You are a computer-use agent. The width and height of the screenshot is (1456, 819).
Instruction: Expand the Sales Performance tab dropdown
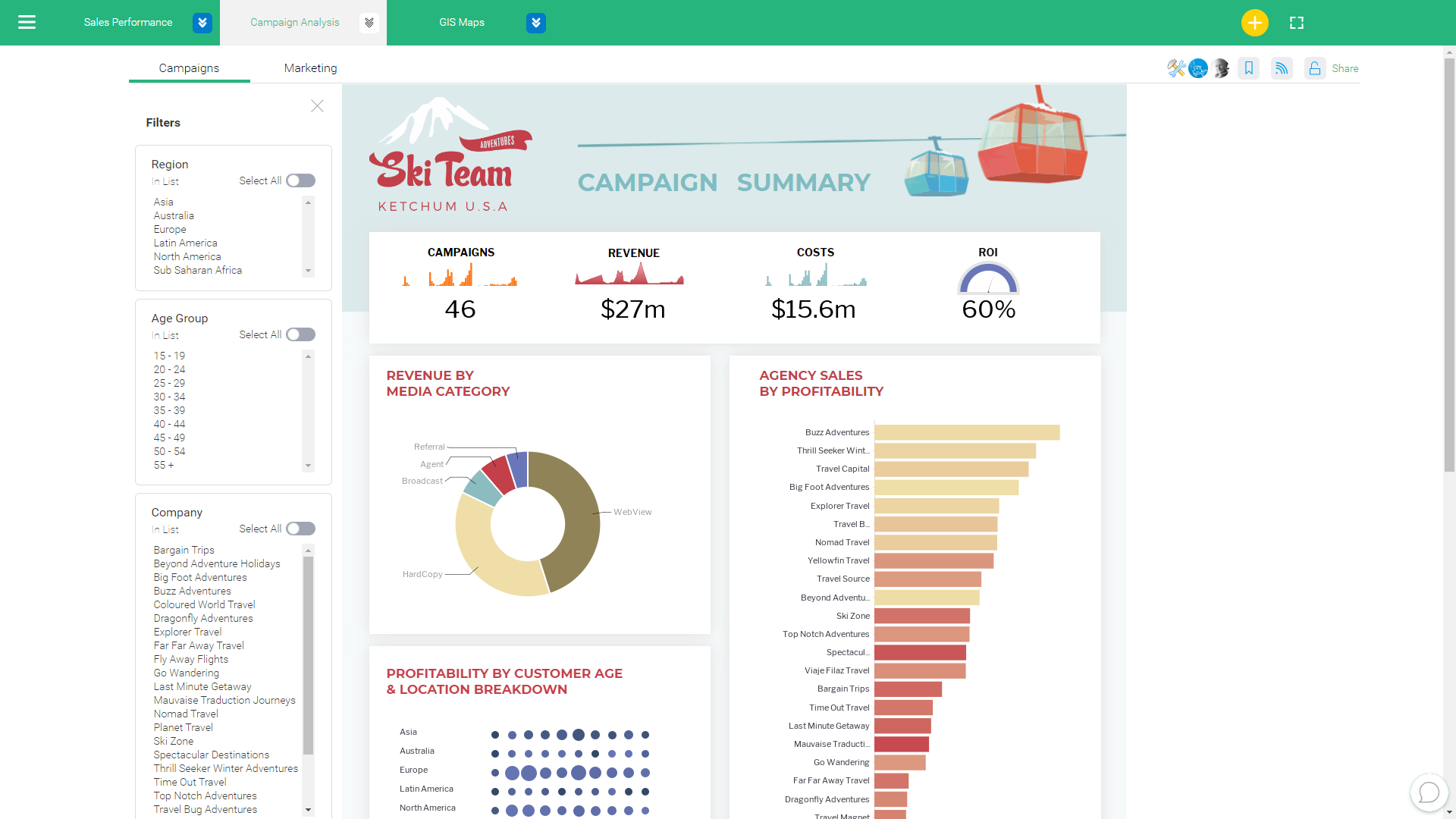(x=202, y=23)
